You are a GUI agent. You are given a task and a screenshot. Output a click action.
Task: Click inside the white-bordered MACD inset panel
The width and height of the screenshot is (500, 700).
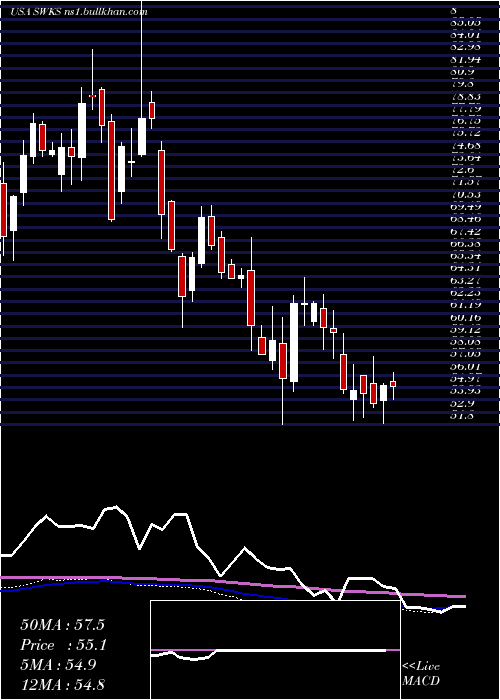pos(275,650)
